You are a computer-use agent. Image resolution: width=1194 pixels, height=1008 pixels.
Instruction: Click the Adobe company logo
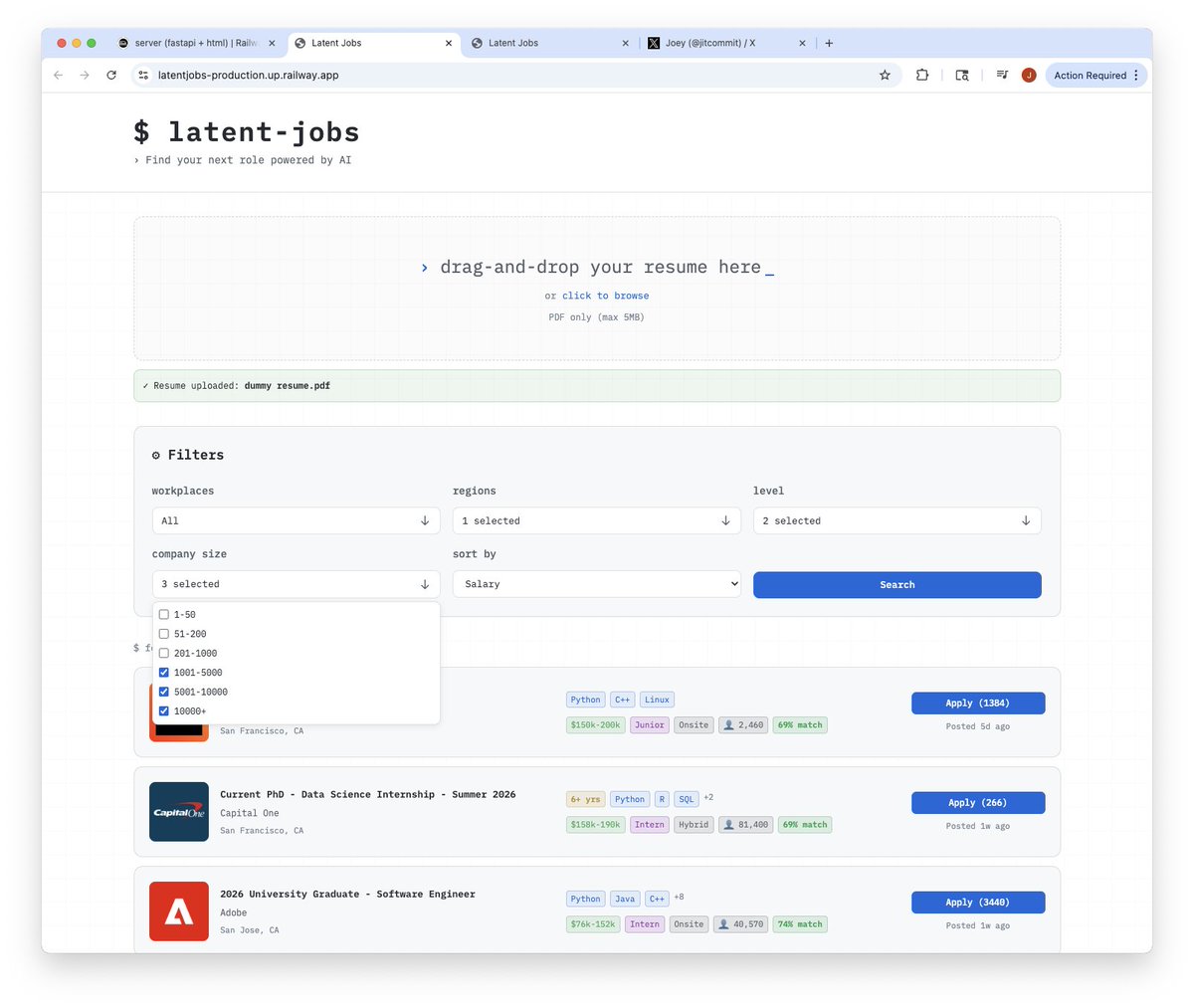[179, 911]
